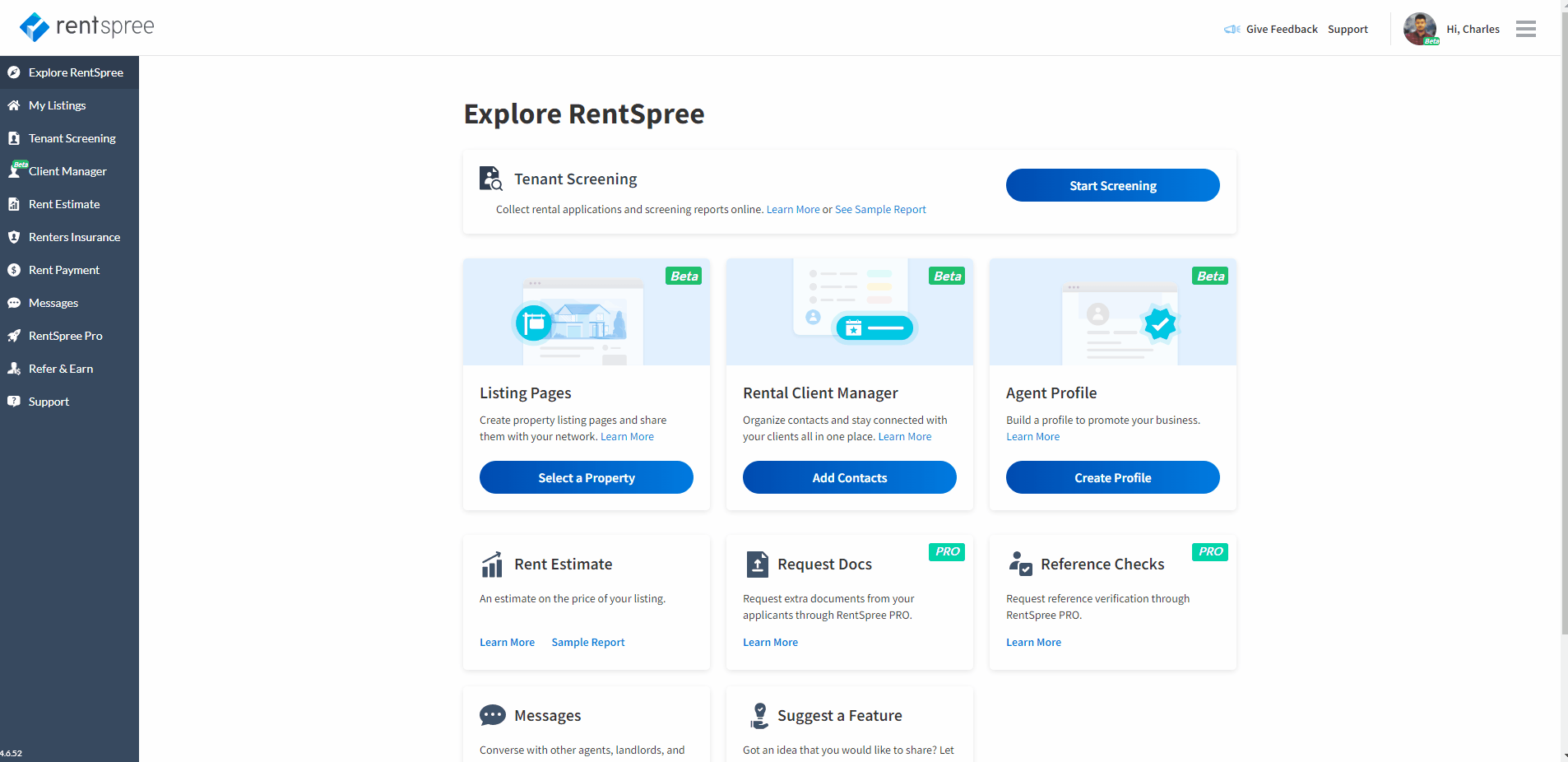Click Learn More under Rental Client Manager
This screenshot has height=762, width=1568.
click(905, 436)
